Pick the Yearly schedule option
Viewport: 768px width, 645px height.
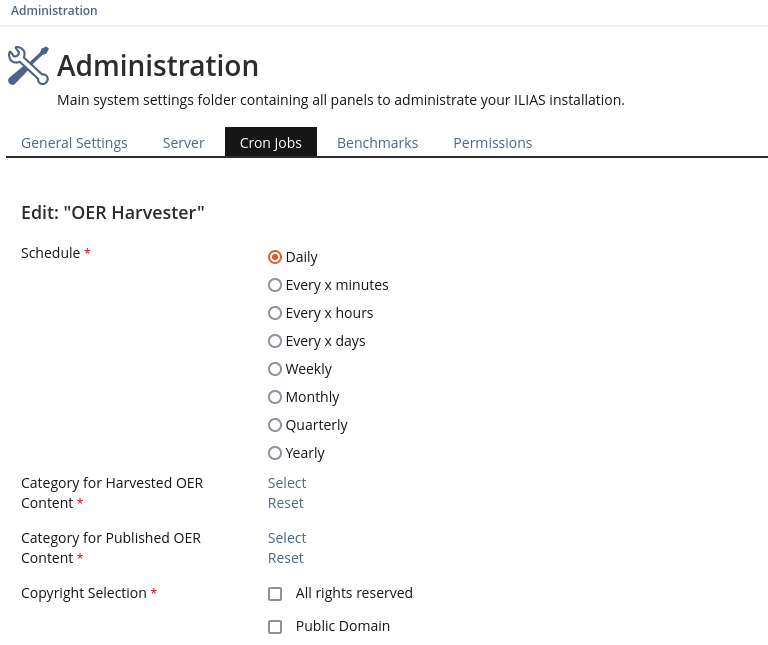point(275,453)
